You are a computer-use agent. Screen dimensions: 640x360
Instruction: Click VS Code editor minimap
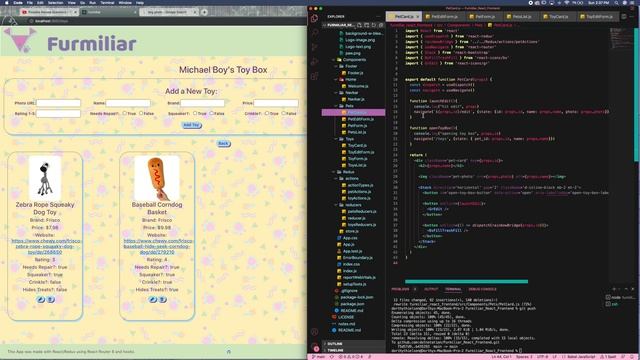pyautogui.click(x=621, y=38)
